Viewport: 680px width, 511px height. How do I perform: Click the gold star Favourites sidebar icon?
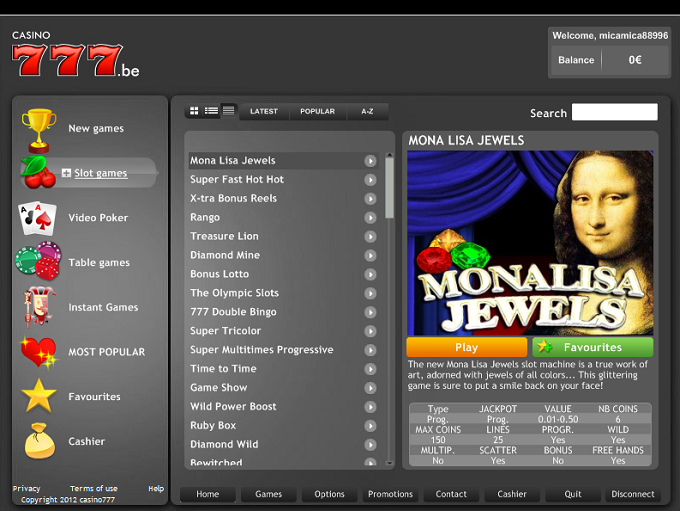[x=39, y=396]
